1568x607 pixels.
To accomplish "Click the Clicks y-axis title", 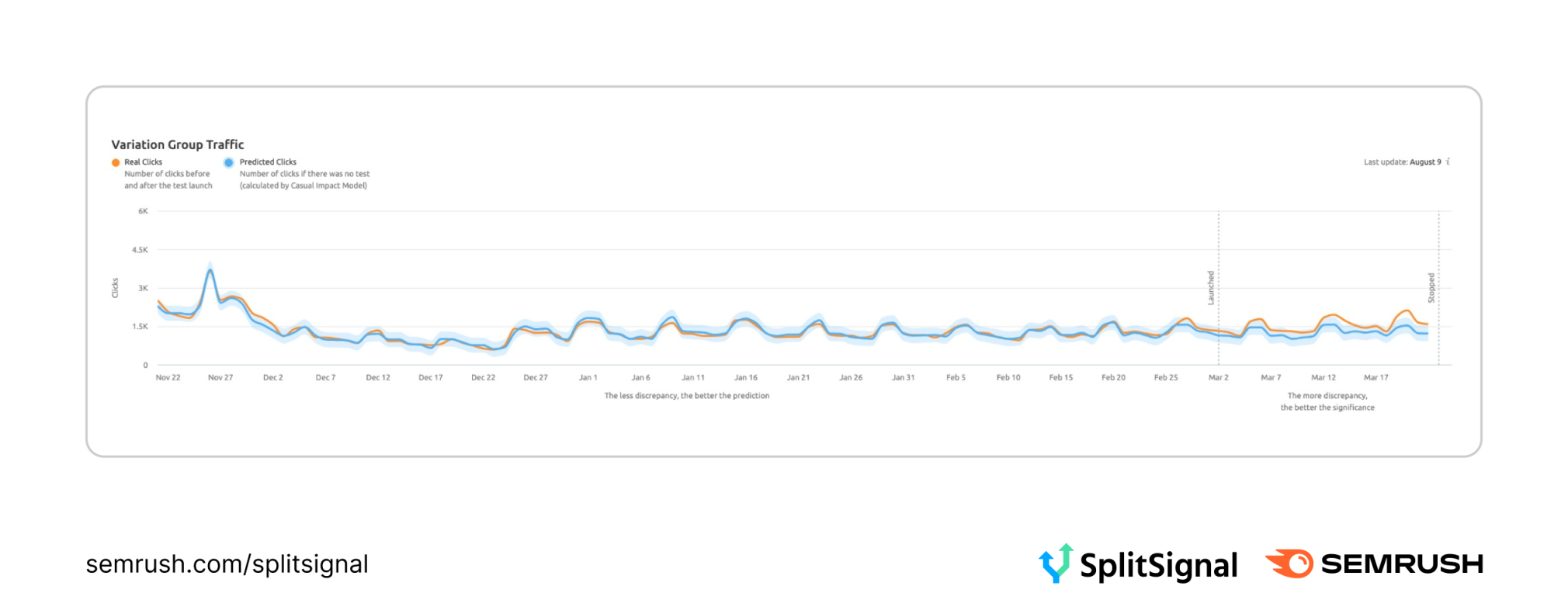I will [x=115, y=288].
